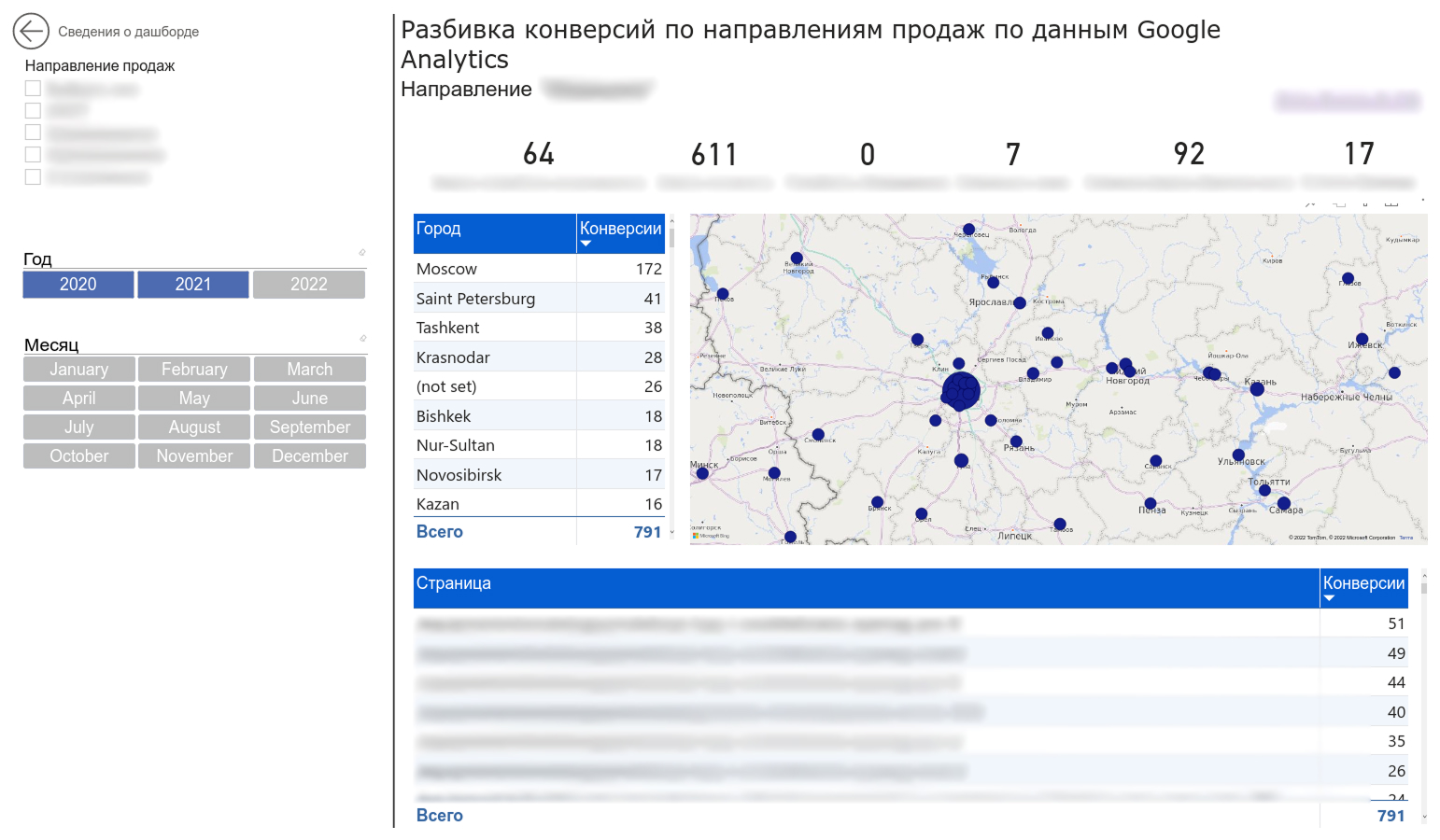Viewport: 1440px width, 840px height.
Task: Click the Microsoft Bing logo on the map
Action: pyautogui.click(x=711, y=536)
